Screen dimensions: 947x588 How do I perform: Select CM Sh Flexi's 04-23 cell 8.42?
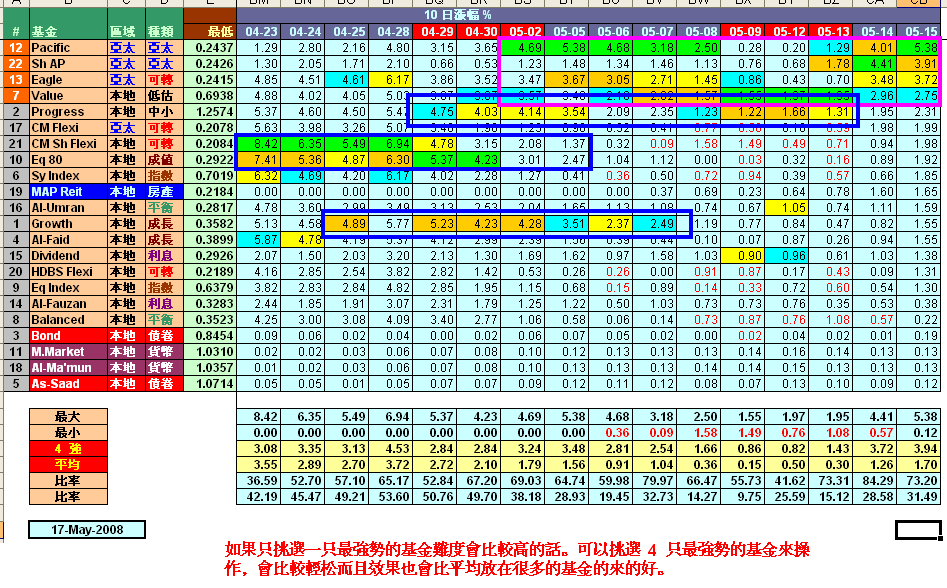tap(259, 144)
